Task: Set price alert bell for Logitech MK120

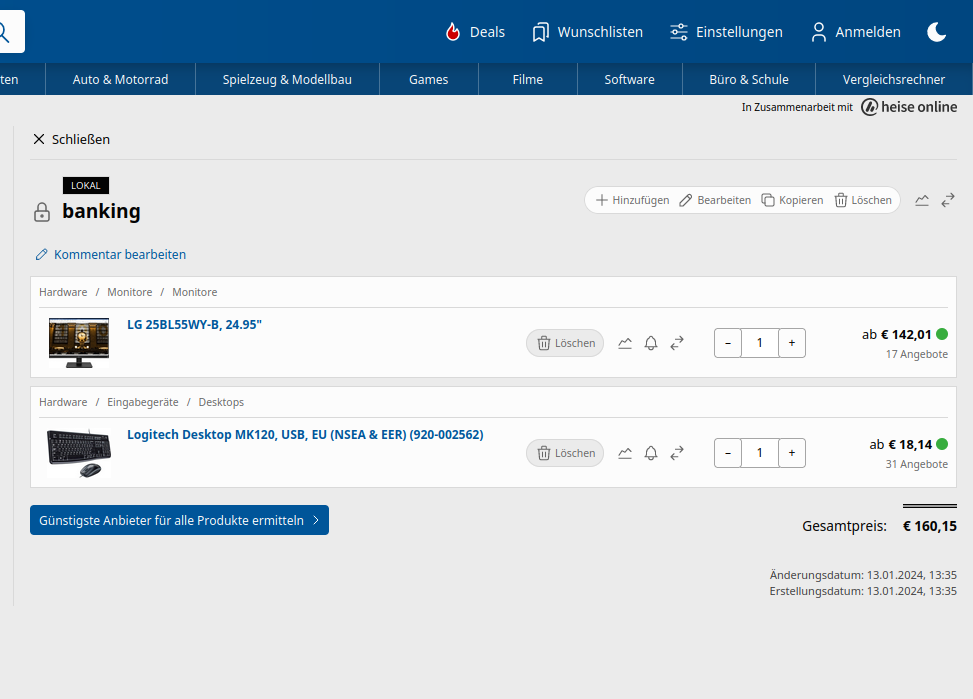Action: pyautogui.click(x=650, y=453)
